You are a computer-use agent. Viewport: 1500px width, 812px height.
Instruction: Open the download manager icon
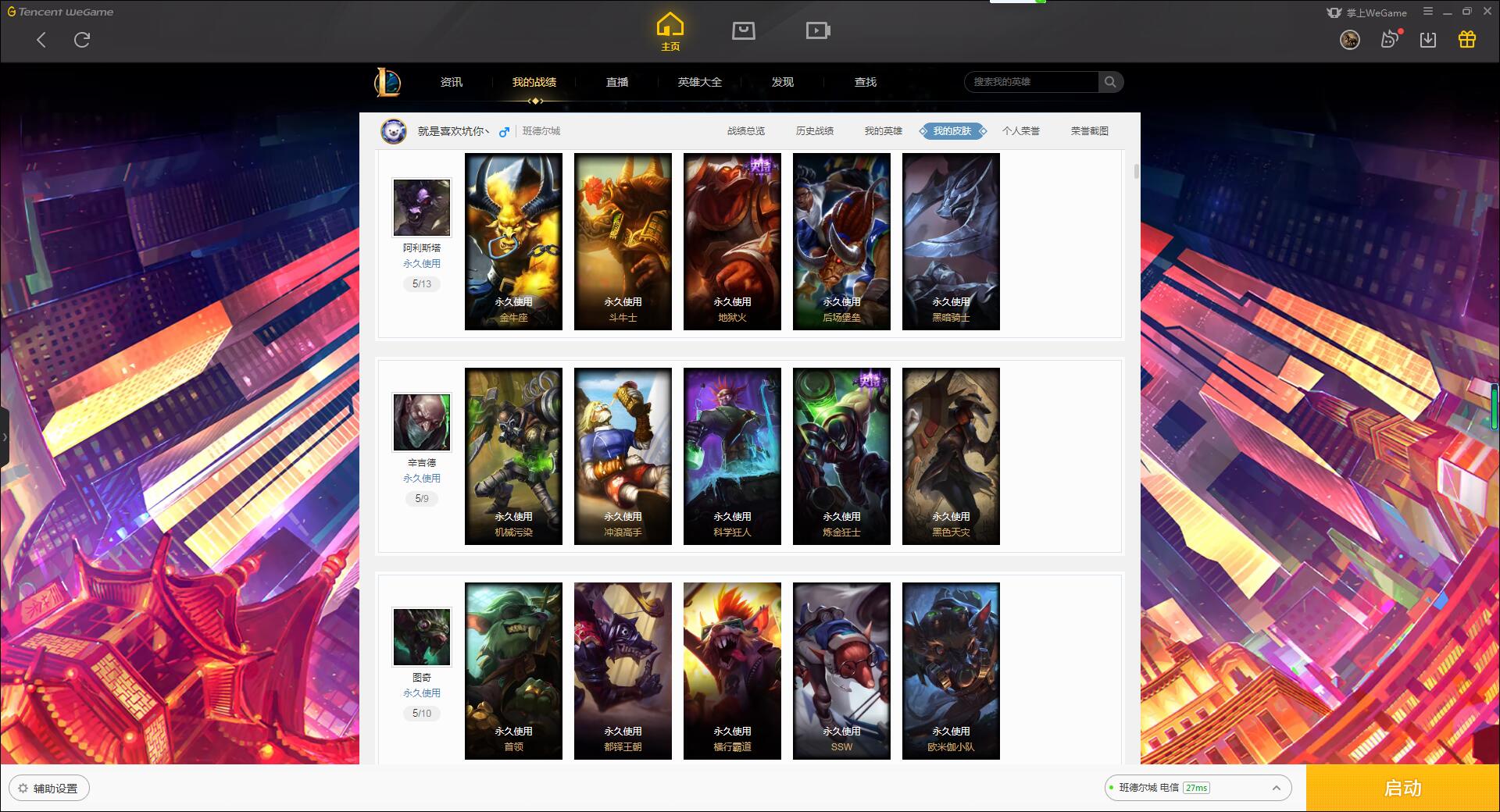pyautogui.click(x=1428, y=39)
